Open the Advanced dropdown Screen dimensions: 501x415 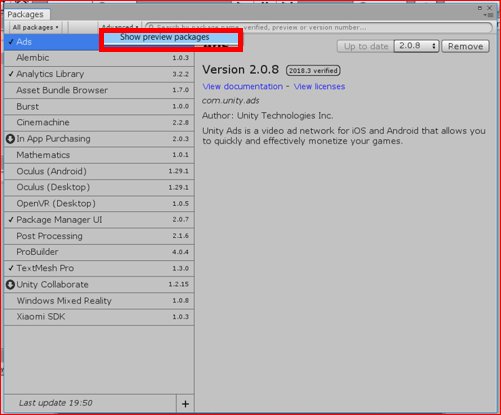119,27
